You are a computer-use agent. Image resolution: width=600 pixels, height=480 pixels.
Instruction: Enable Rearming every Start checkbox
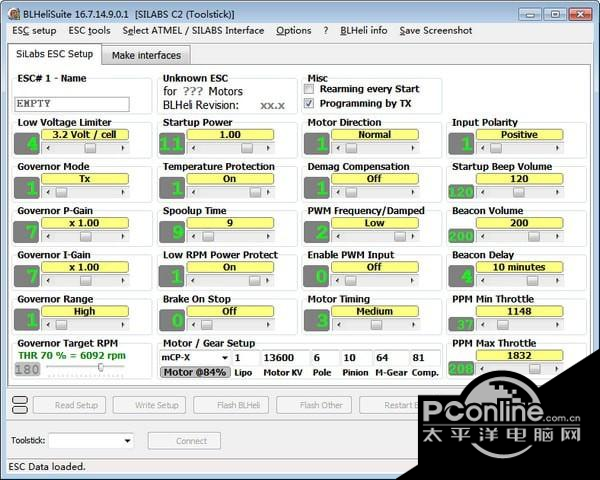(x=309, y=89)
